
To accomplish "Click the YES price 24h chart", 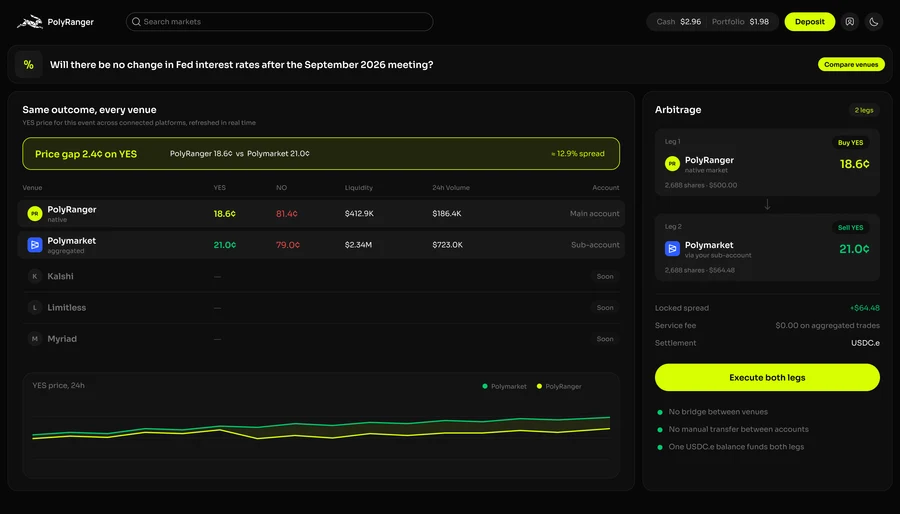I will click(321, 426).
